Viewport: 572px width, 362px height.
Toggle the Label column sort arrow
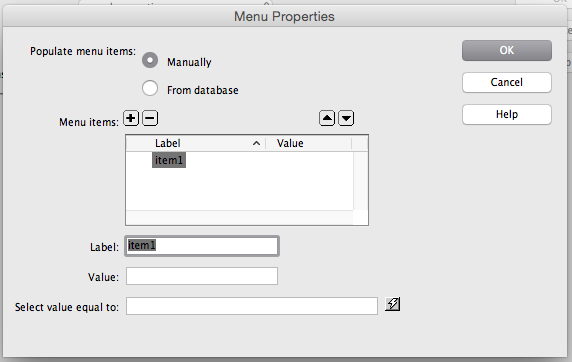click(x=256, y=143)
